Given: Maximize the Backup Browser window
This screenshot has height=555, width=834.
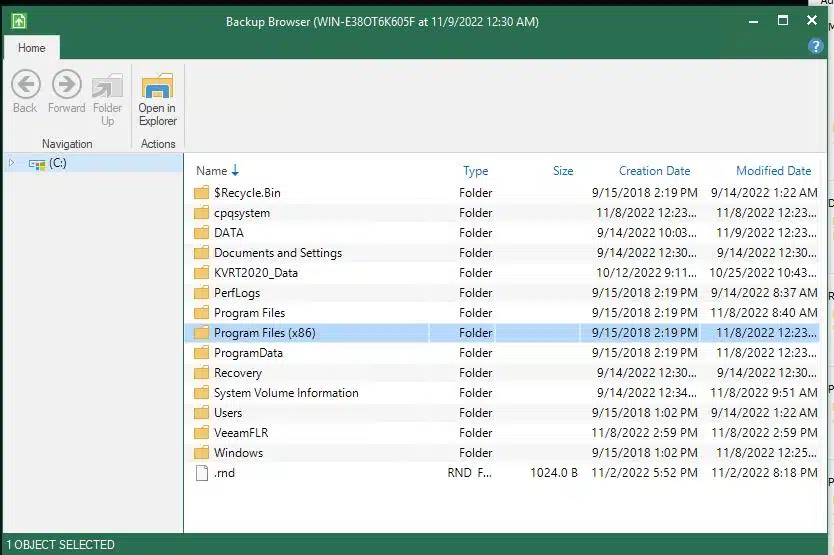Looking at the screenshot, I should tap(783, 20).
